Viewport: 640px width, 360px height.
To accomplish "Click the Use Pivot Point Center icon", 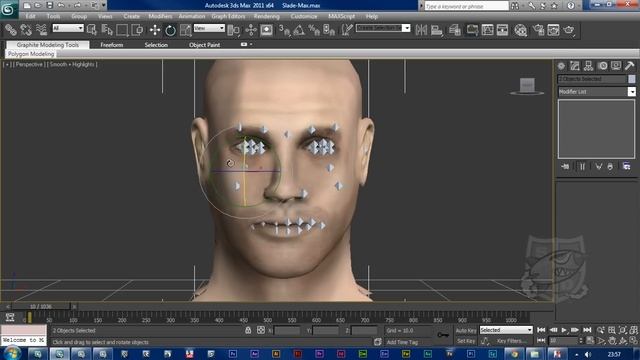I will coord(234,30).
